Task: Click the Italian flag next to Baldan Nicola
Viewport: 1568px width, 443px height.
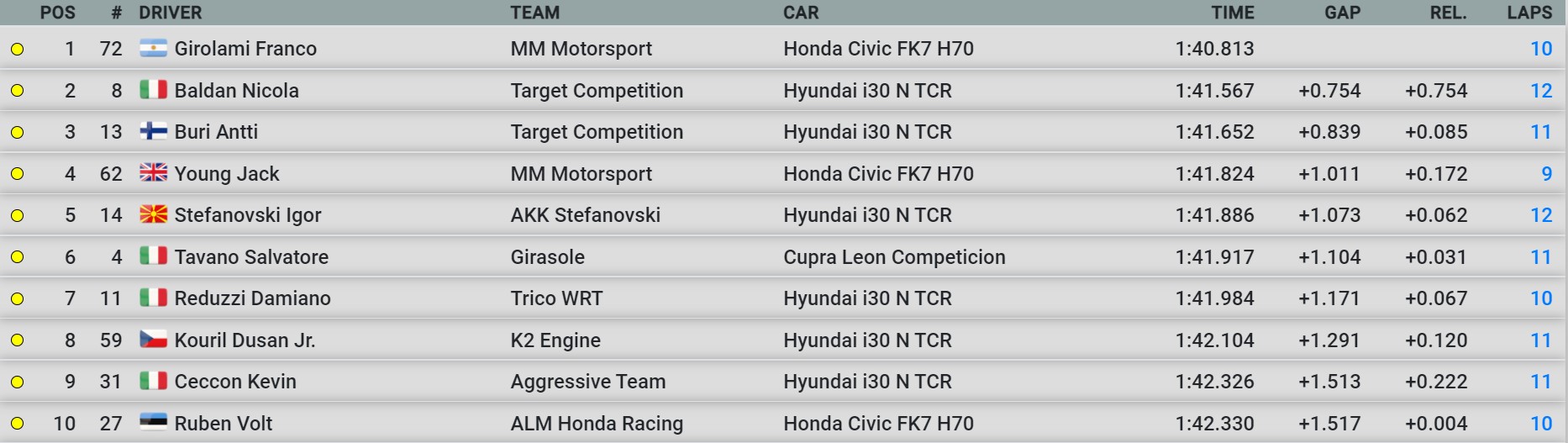Action: [x=153, y=90]
